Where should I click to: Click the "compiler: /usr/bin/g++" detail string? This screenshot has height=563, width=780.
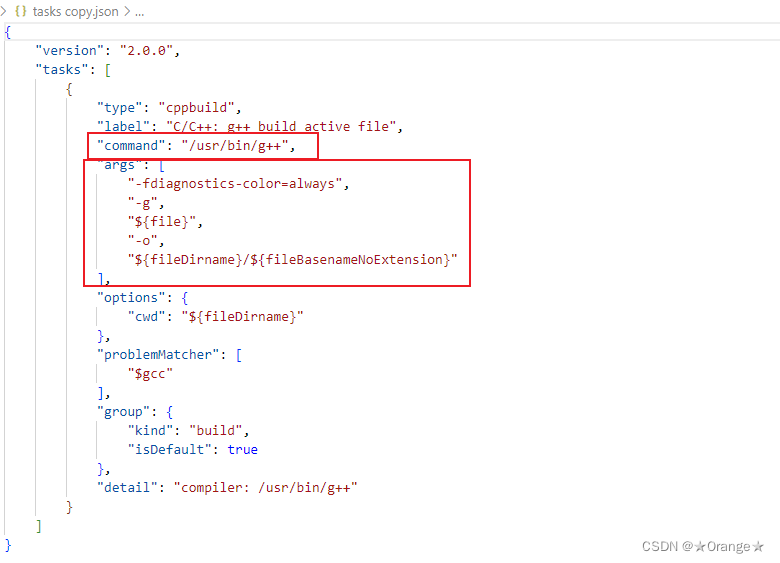266,488
